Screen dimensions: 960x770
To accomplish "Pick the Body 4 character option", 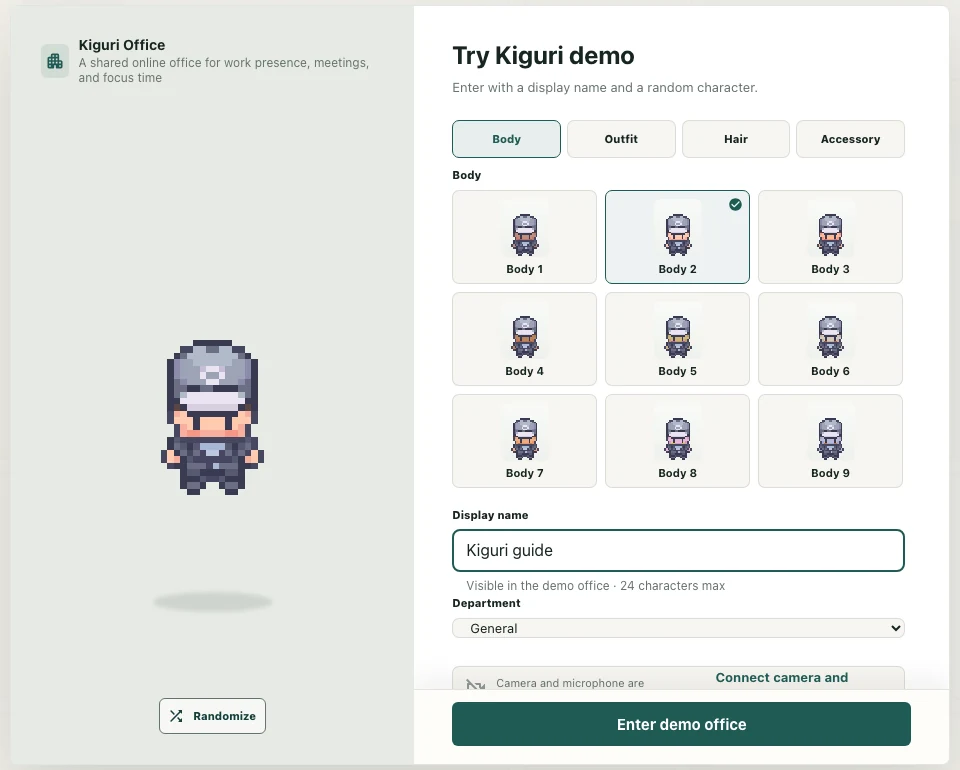I will pyautogui.click(x=524, y=339).
